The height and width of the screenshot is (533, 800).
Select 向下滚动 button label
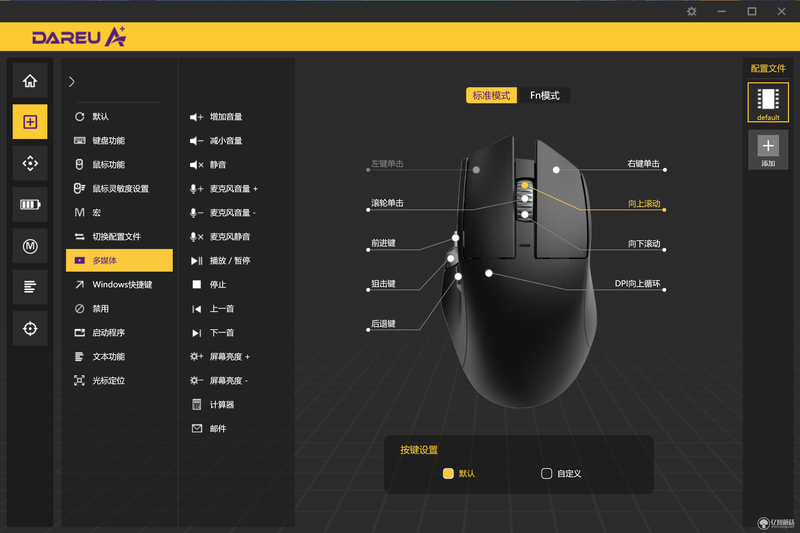click(x=644, y=244)
